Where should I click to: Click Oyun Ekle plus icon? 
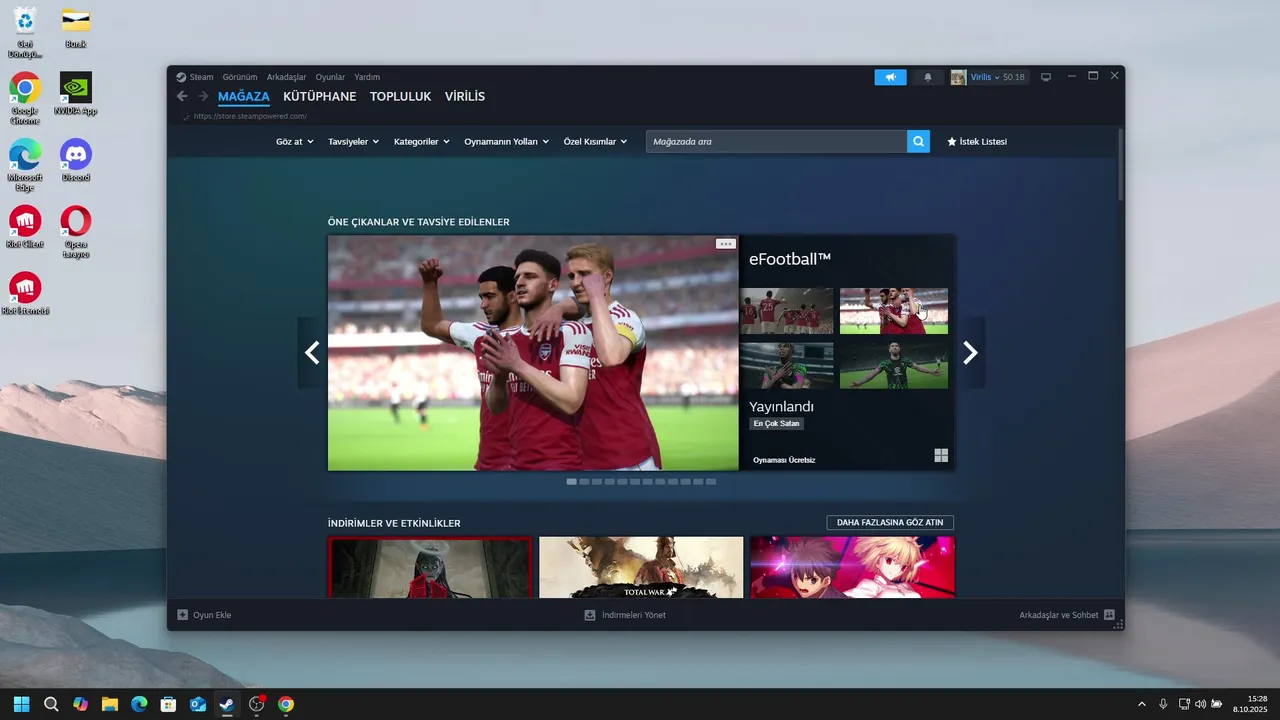[x=182, y=615]
